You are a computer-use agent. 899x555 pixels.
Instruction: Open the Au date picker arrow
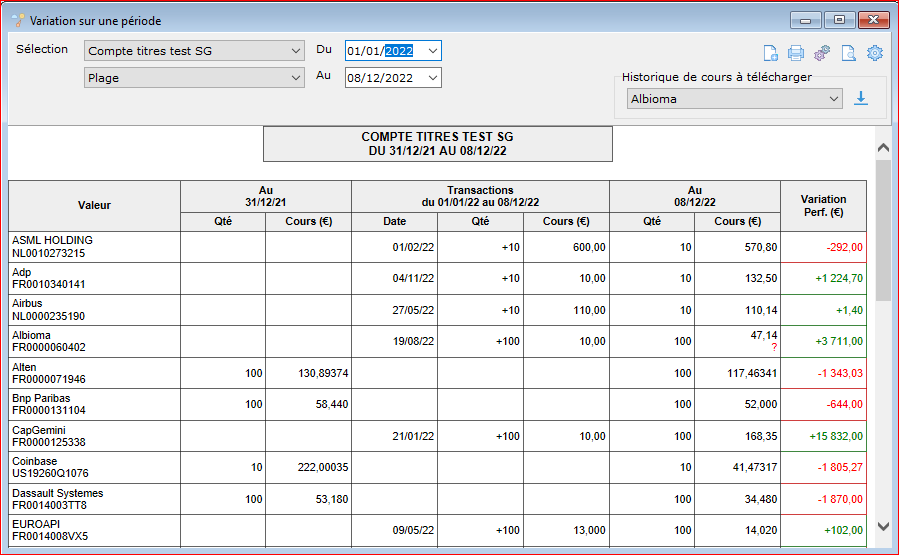pyautogui.click(x=433, y=77)
